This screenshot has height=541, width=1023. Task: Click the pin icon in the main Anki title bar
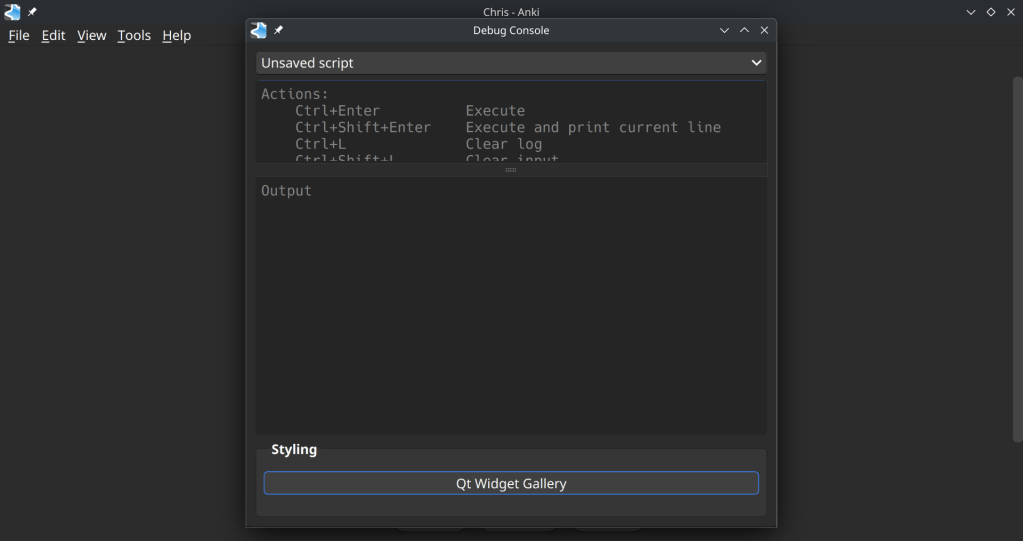pos(32,12)
